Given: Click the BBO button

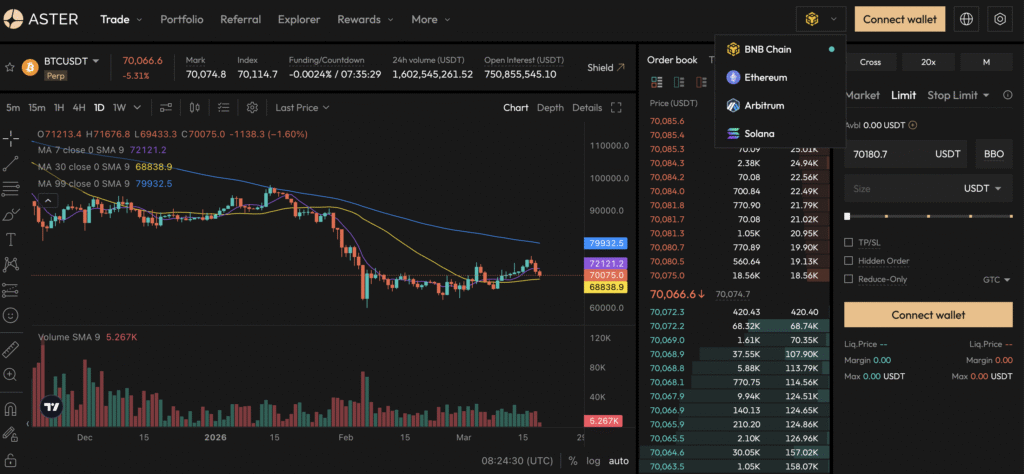Looking at the screenshot, I should pos(994,154).
